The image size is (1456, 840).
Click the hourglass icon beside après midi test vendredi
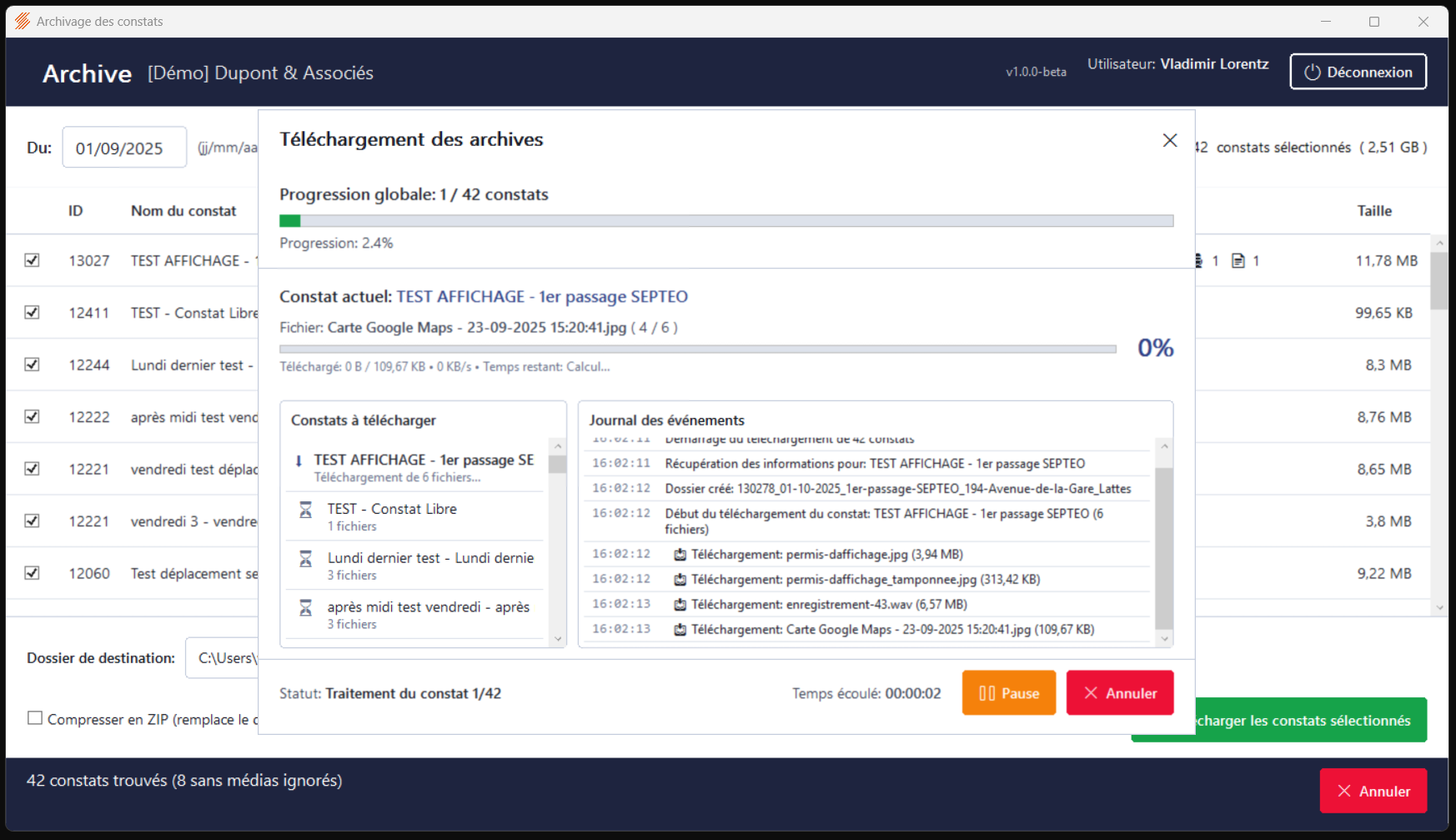[x=305, y=608]
